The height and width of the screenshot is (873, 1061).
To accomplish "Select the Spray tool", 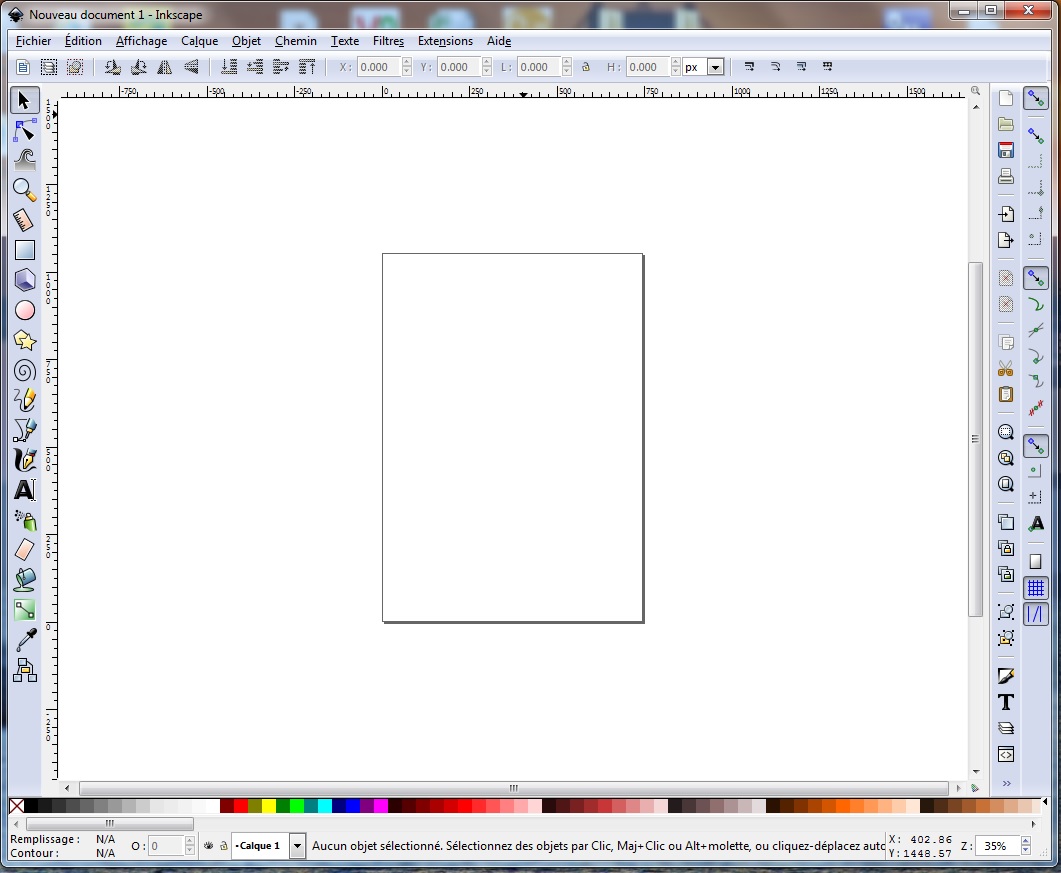I will [x=24, y=520].
